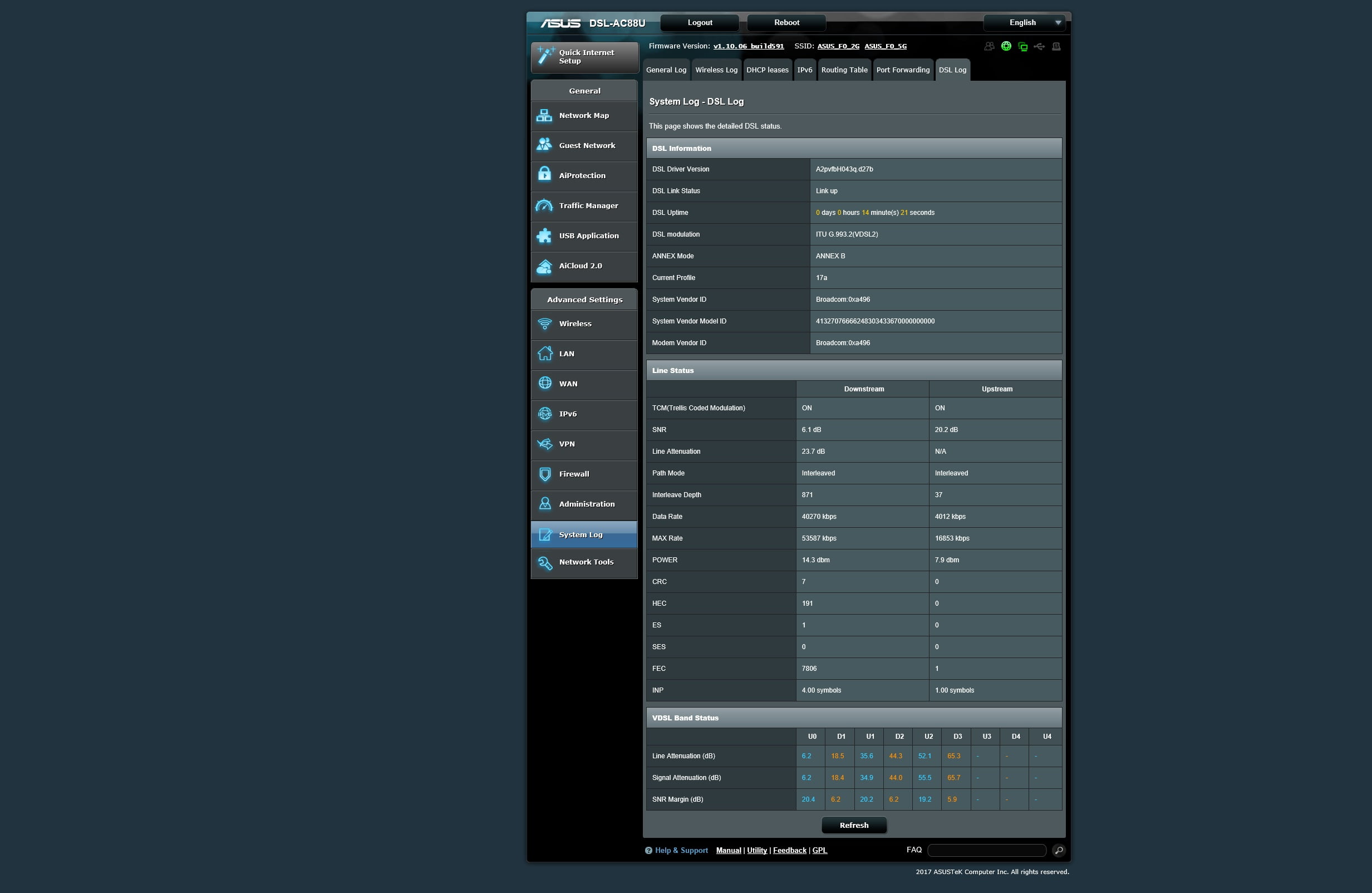Image resolution: width=1372 pixels, height=893 pixels.
Task: Open the AiProtection lock icon
Action: coord(544,175)
